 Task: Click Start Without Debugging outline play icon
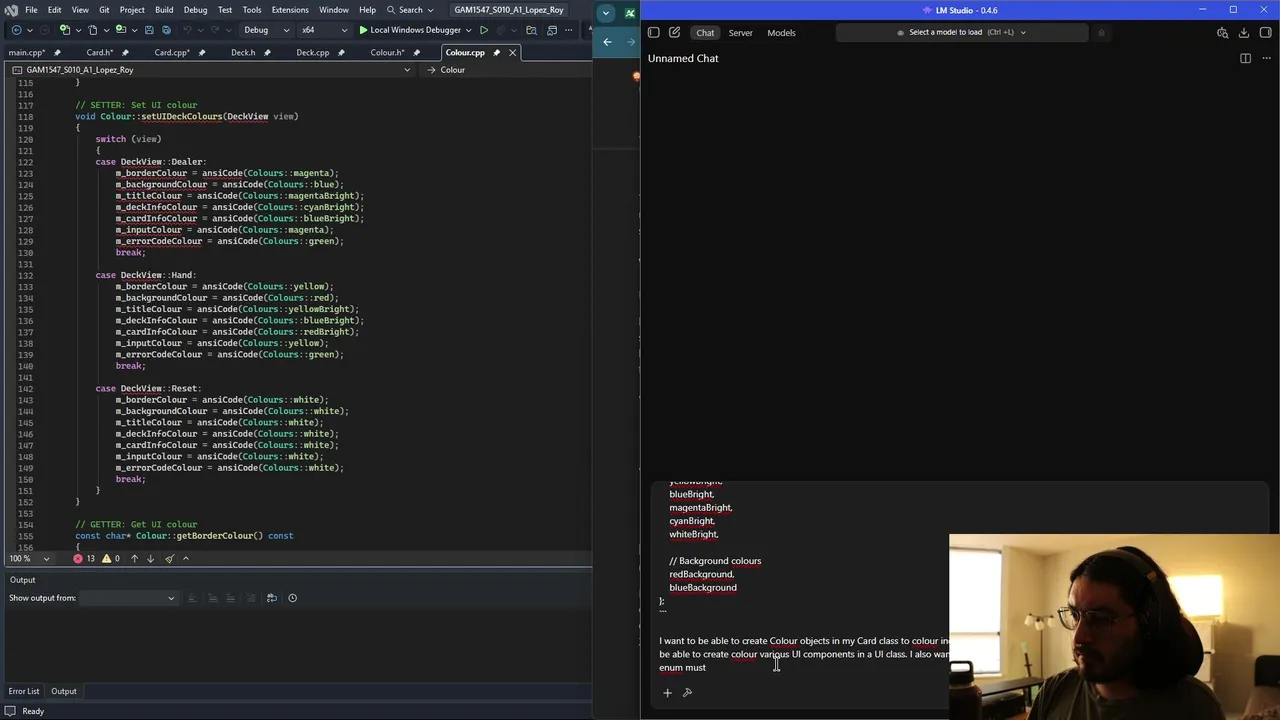[484, 30]
